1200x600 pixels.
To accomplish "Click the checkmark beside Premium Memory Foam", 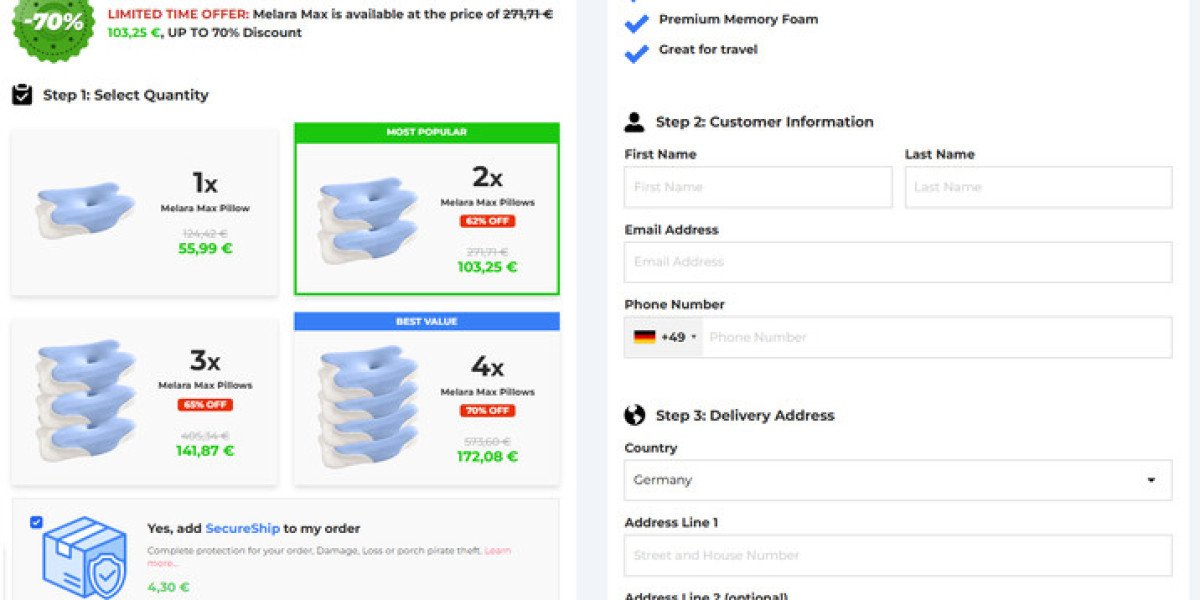I will [x=636, y=23].
